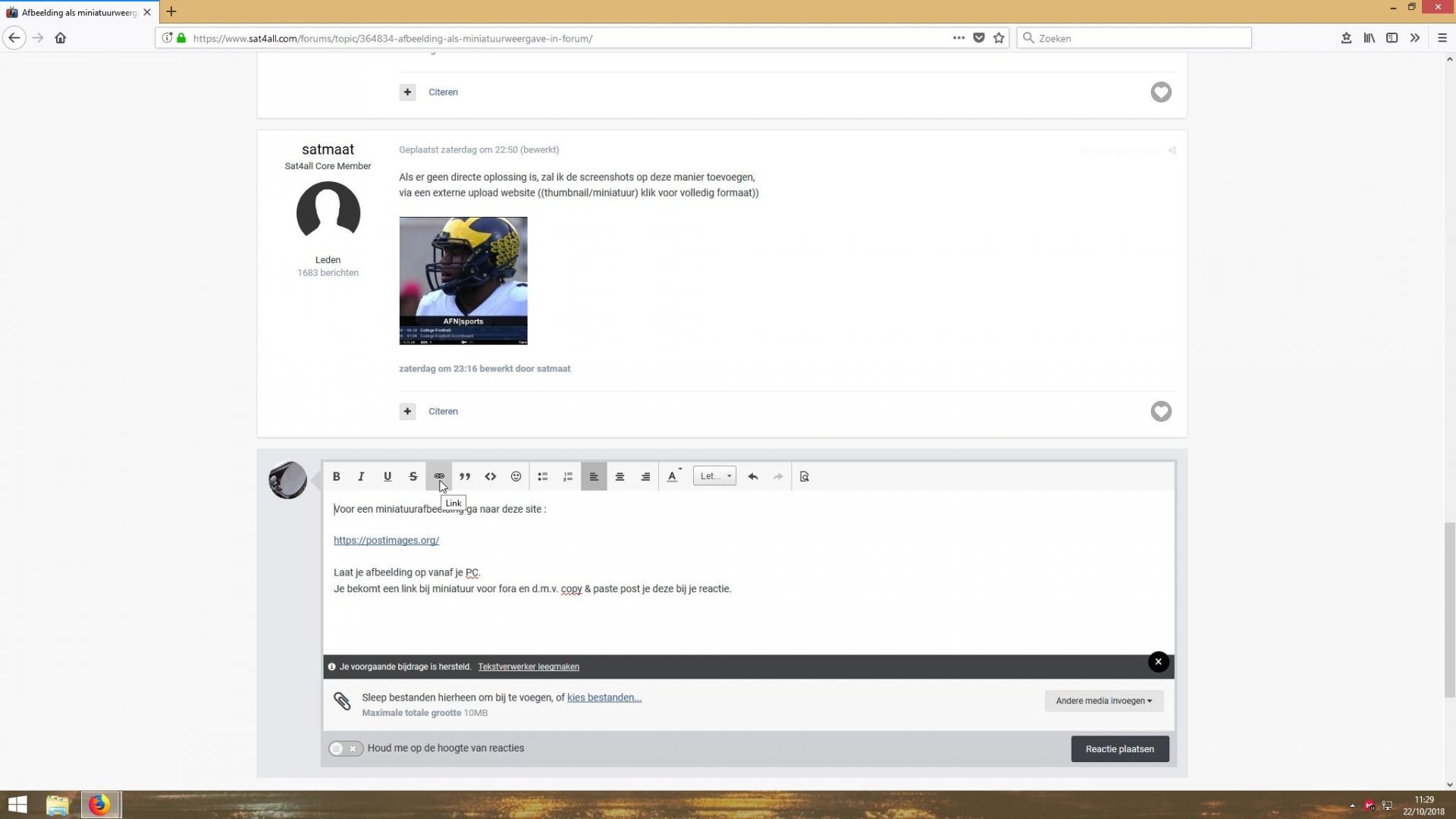Insert a quote block
The height and width of the screenshot is (819, 1456).
tap(465, 476)
